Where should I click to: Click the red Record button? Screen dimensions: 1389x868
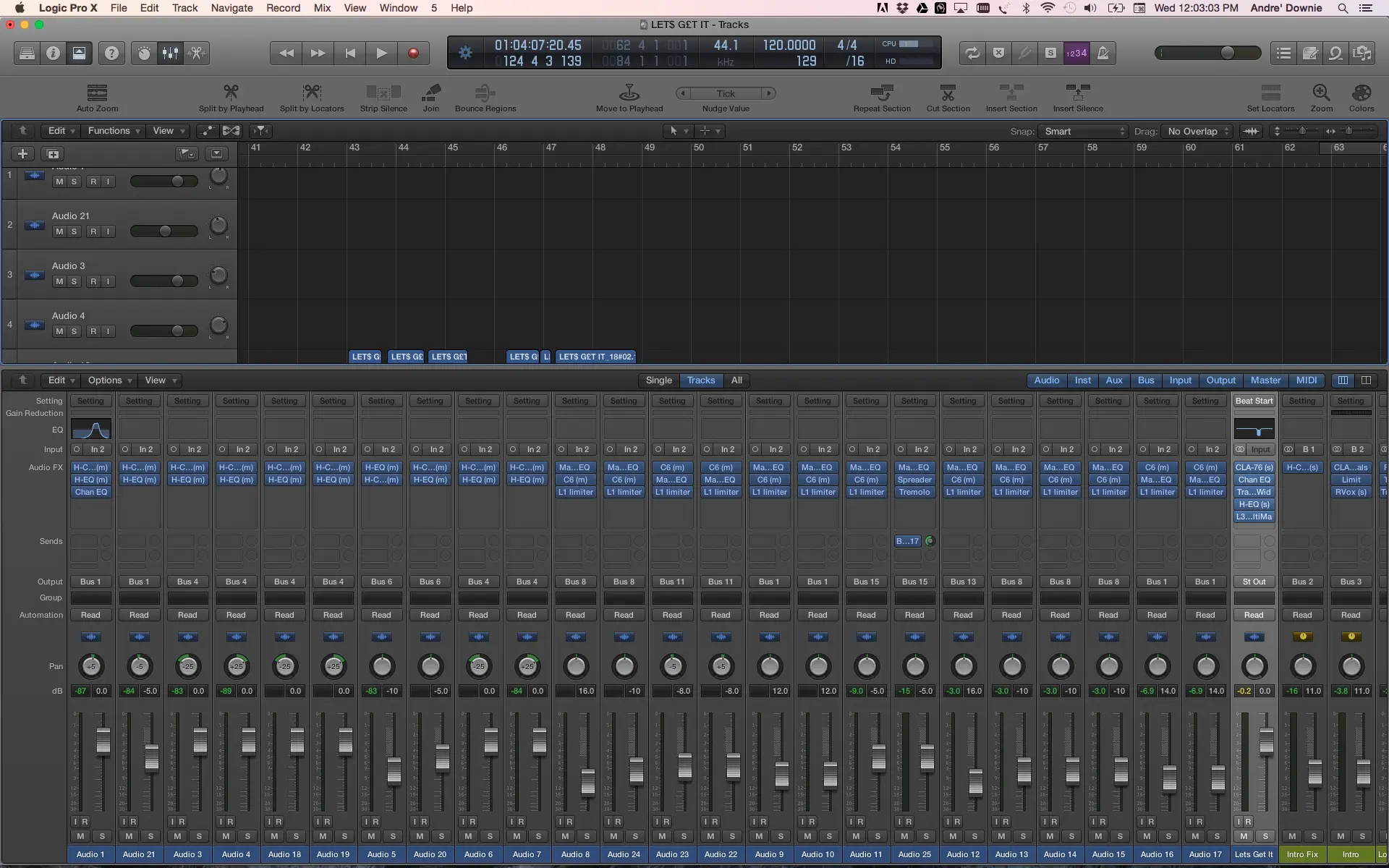(413, 54)
